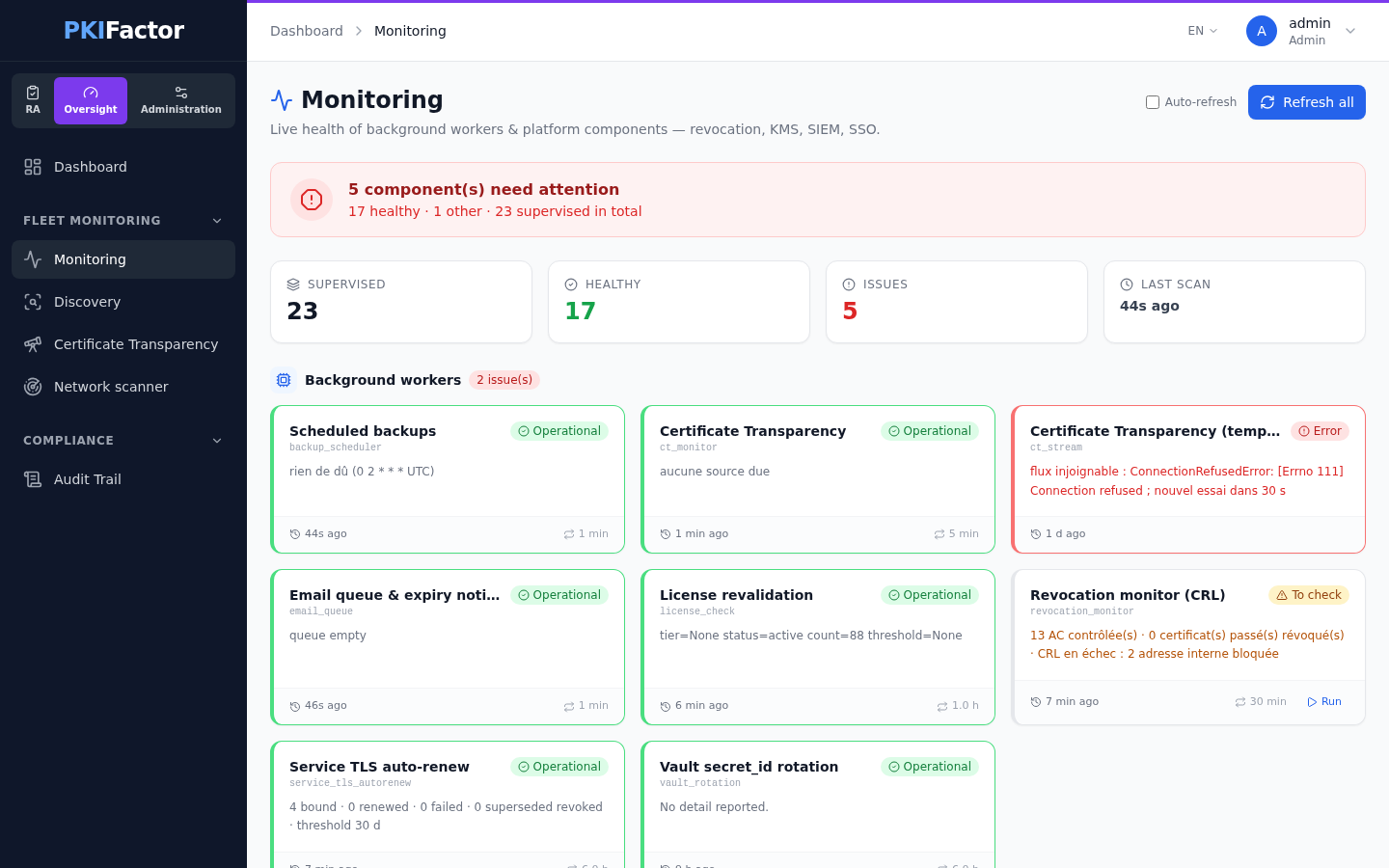Click the Audit Trail log icon

click(33, 479)
